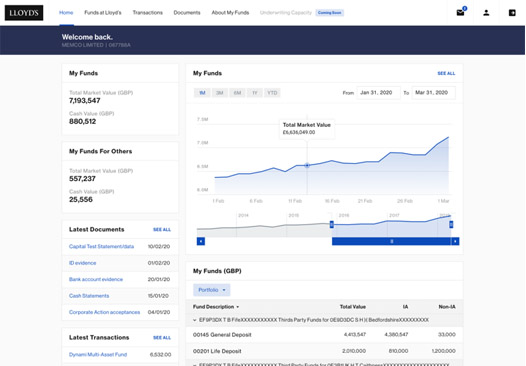The image size is (526, 366).
Task: Collapse the EF9P3DX fund group row
Action: pos(195,320)
